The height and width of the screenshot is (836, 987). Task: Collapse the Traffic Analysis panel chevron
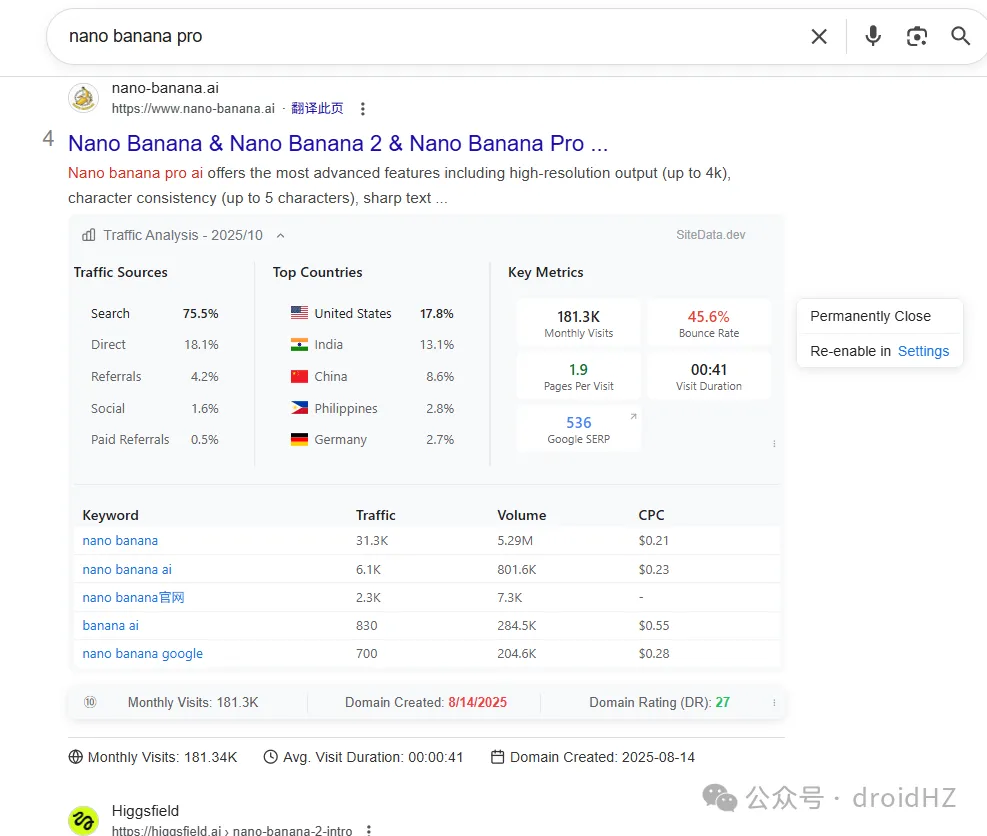tap(280, 236)
